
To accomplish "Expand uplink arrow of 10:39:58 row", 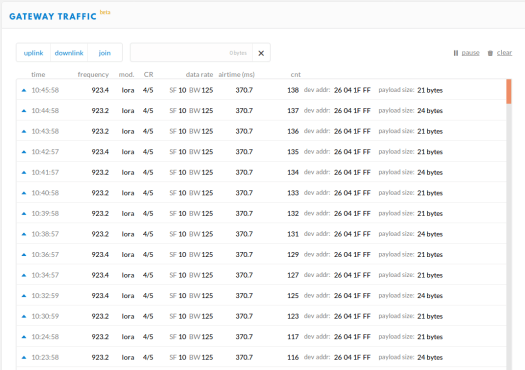I will point(24,213).
